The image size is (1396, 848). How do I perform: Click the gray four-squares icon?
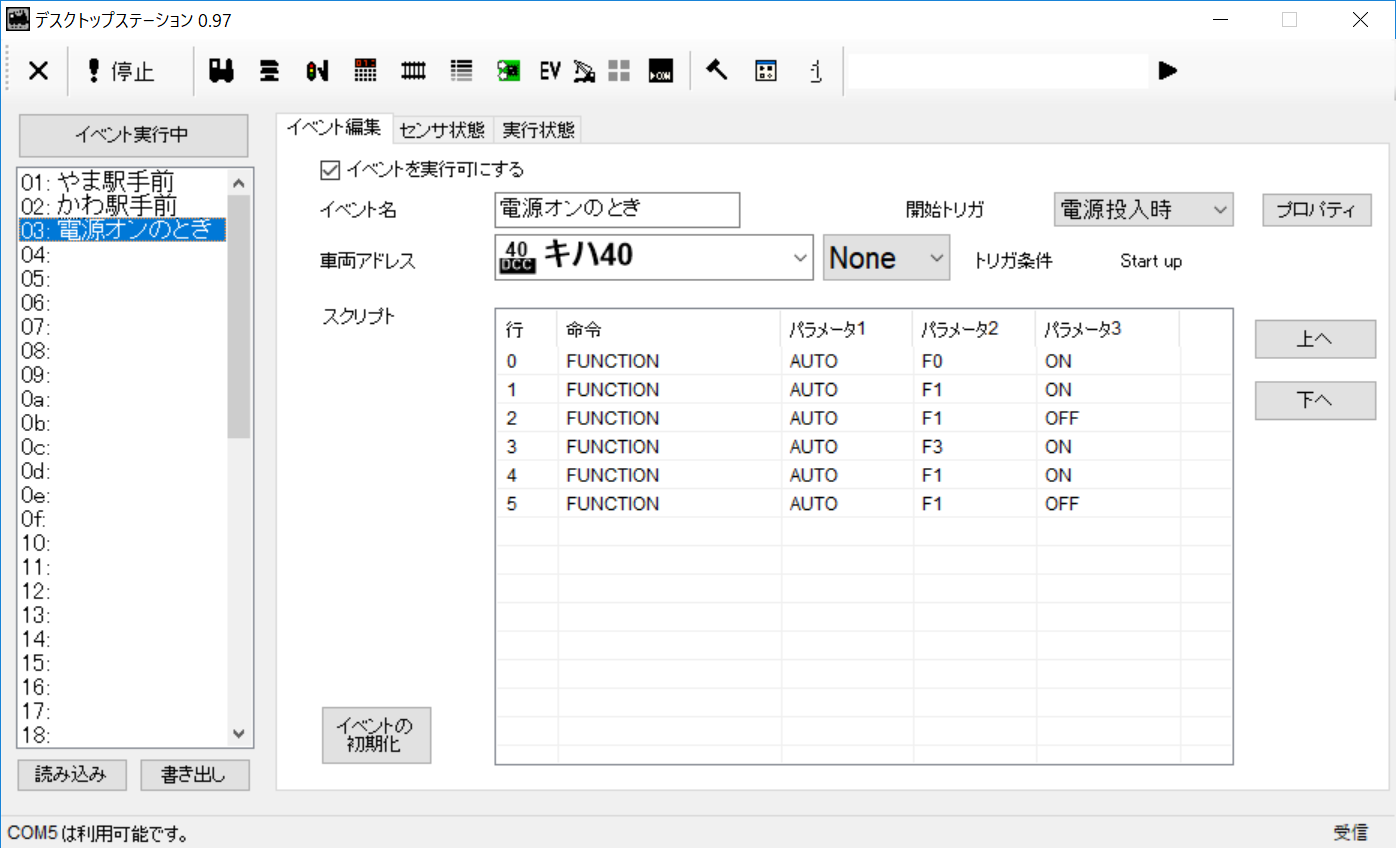pyautogui.click(x=619, y=71)
